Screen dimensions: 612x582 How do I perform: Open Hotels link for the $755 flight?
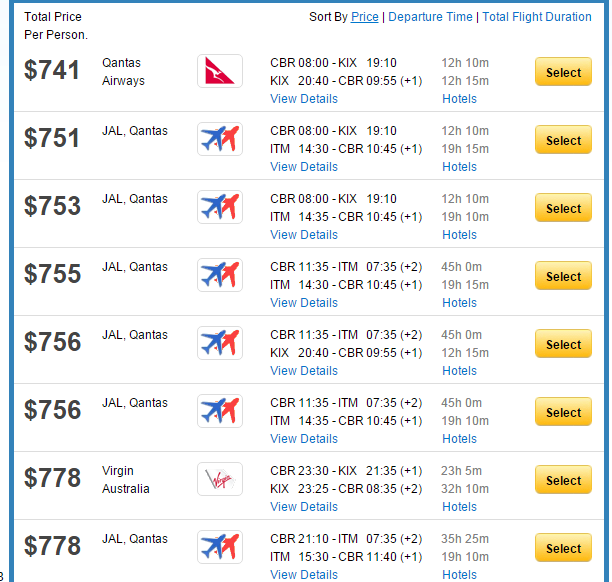click(459, 303)
